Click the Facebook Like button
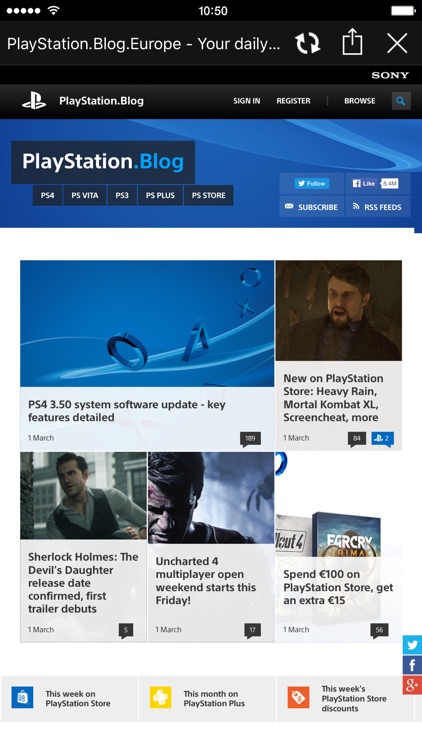This screenshot has width=422, height=750. tap(364, 183)
